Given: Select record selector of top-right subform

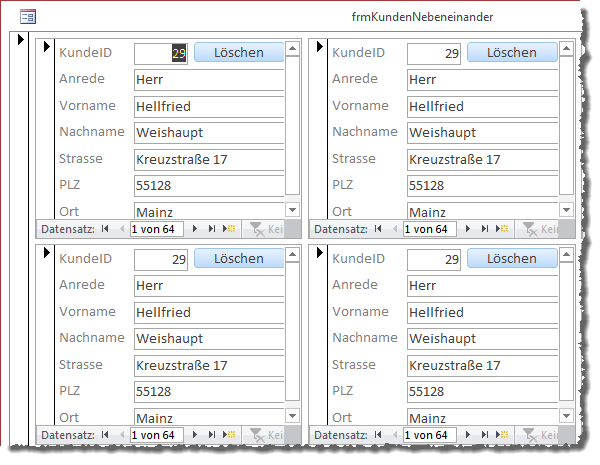Looking at the screenshot, I should coord(319,129).
